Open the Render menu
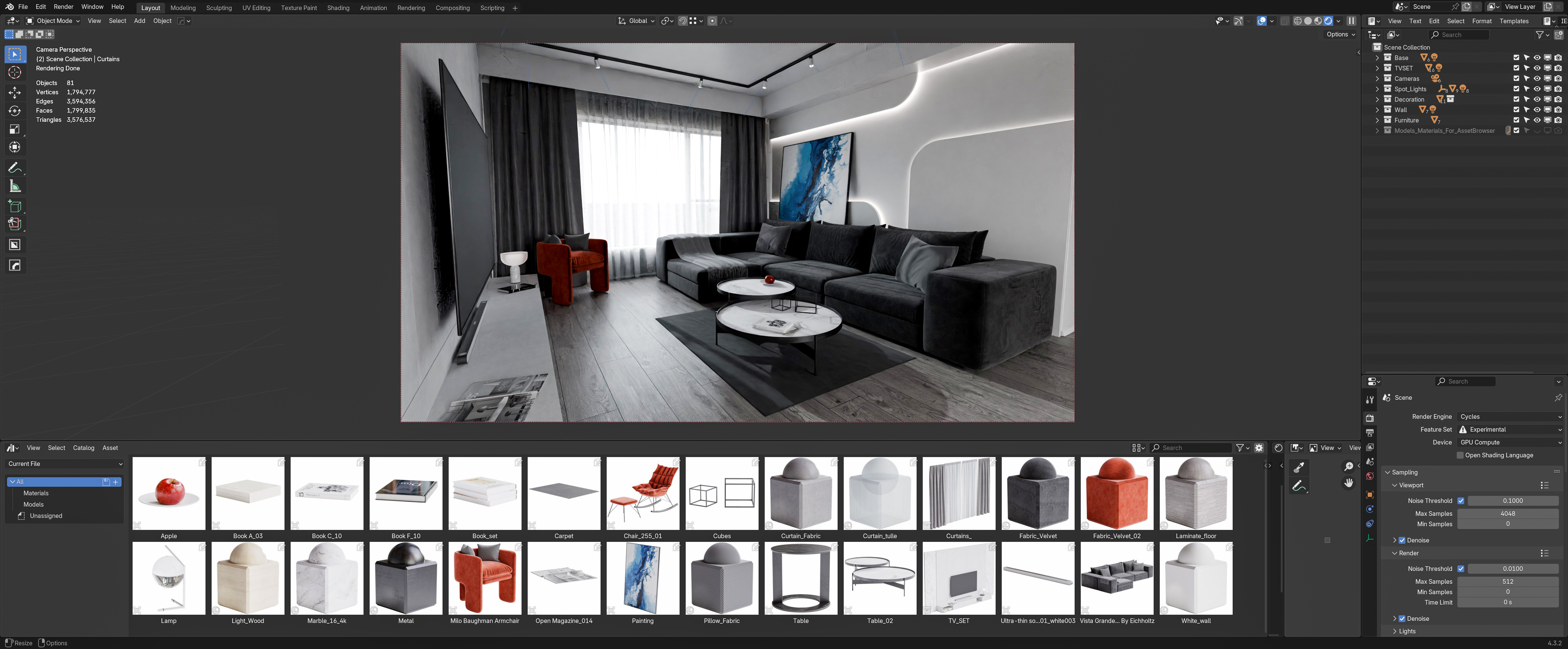Viewport: 1568px width, 649px height. [63, 7]
